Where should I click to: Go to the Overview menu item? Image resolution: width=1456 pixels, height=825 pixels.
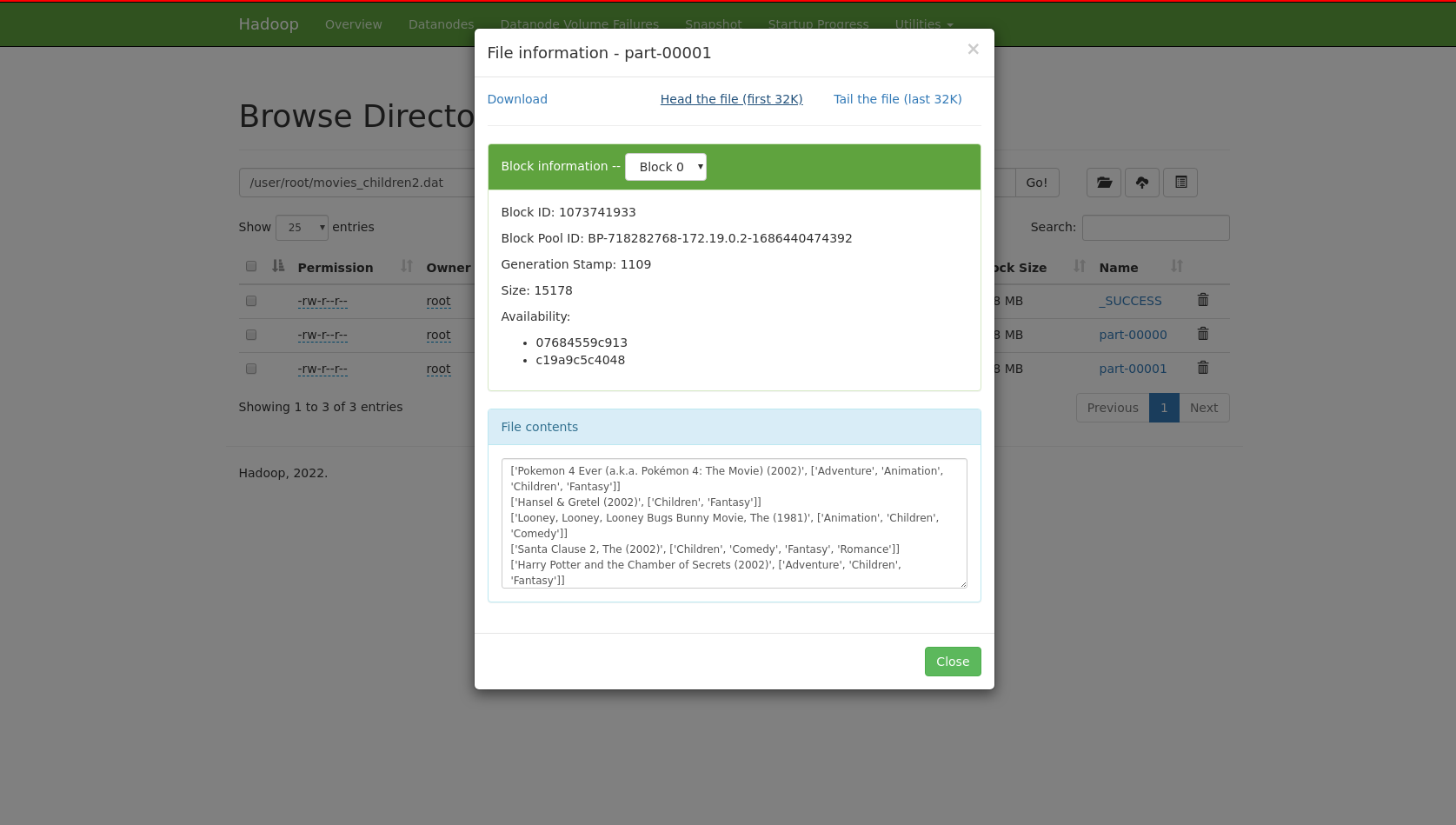point(354,24)
